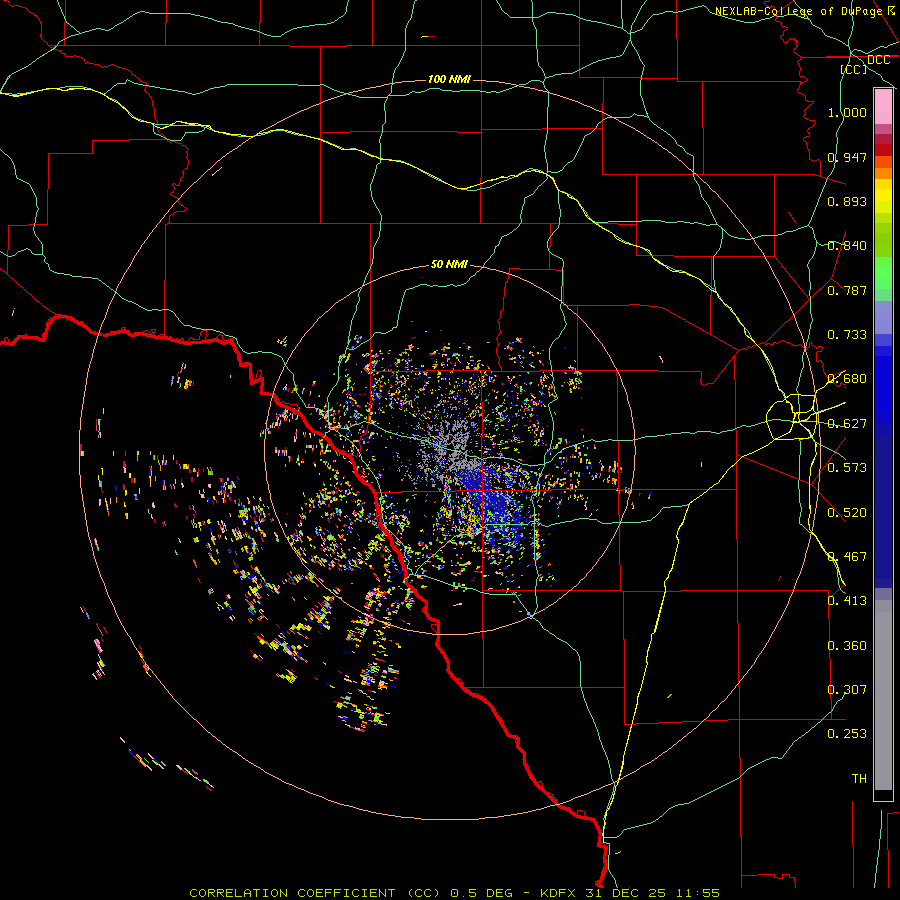
Task: Click the 0.840 legend value
Action: [847, 246]
